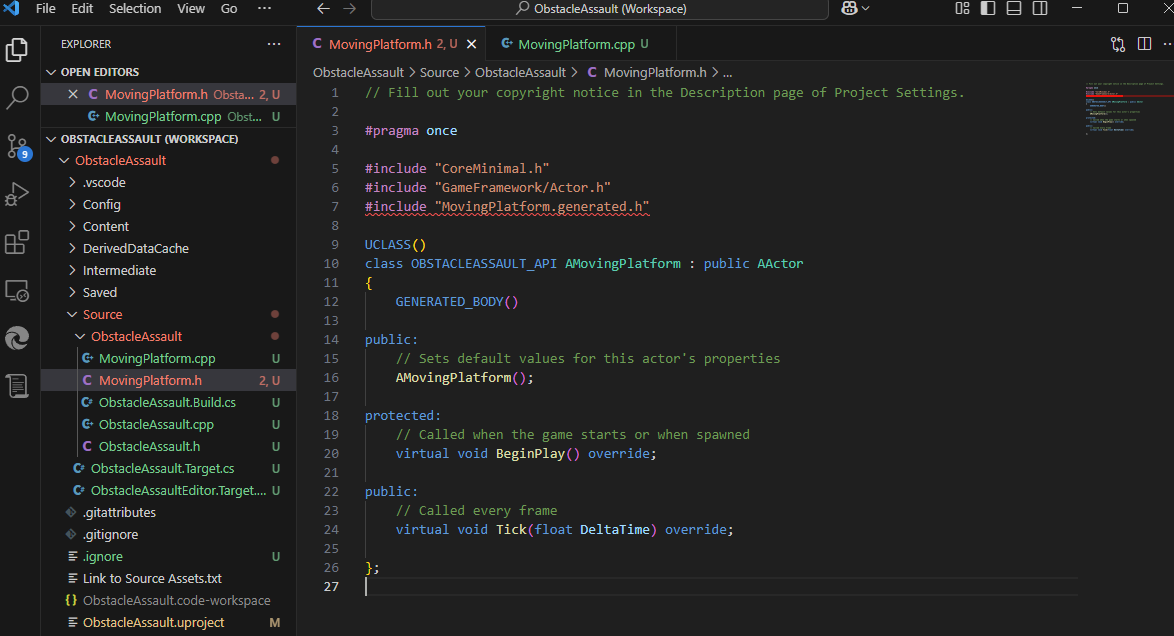
Task: Toggle the secondary side bar visibility
Action: (x=1040, y=8)
